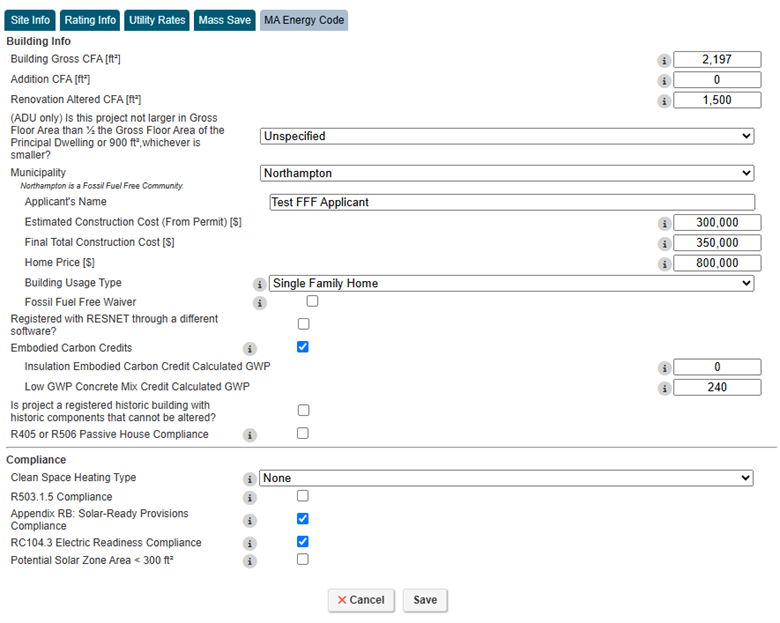The width and height of the screenshot is (780, 623).
Task: Click the Building Info section heading
Action: [38, 41]
